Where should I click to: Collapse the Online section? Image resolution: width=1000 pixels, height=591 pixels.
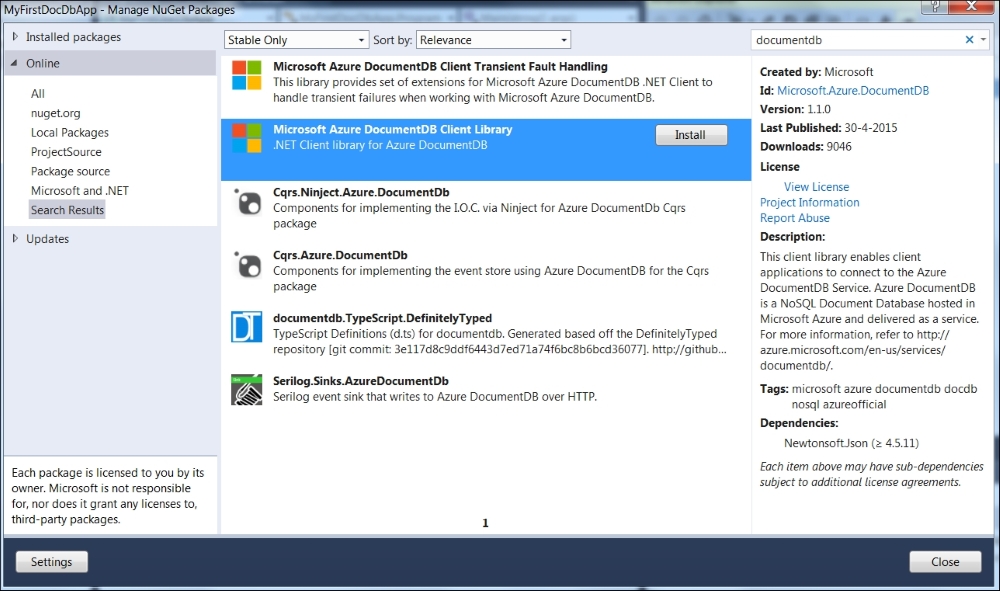click(x=15, y=63)
